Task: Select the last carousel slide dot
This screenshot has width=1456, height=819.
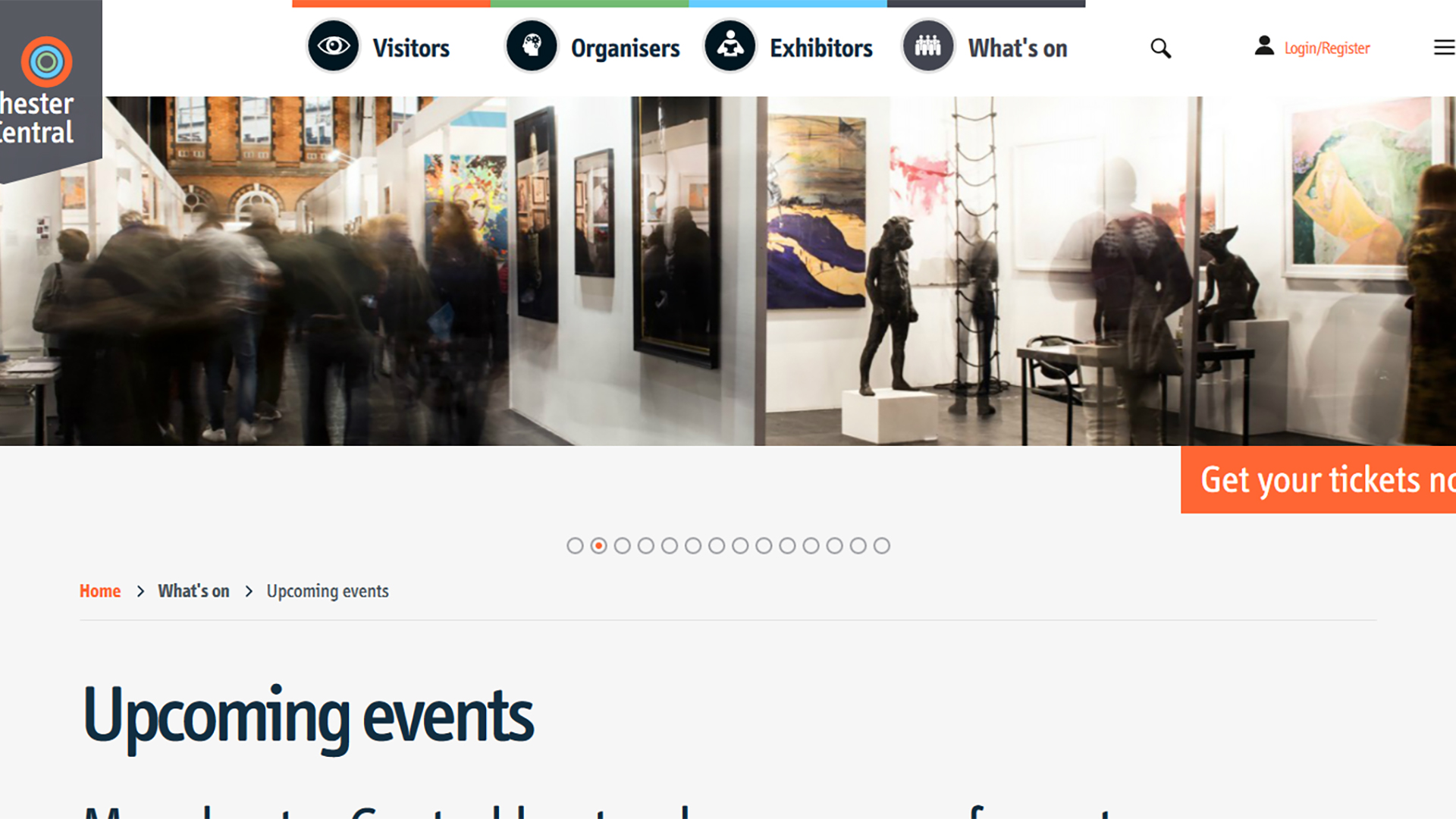Action: tap(881, 546)
